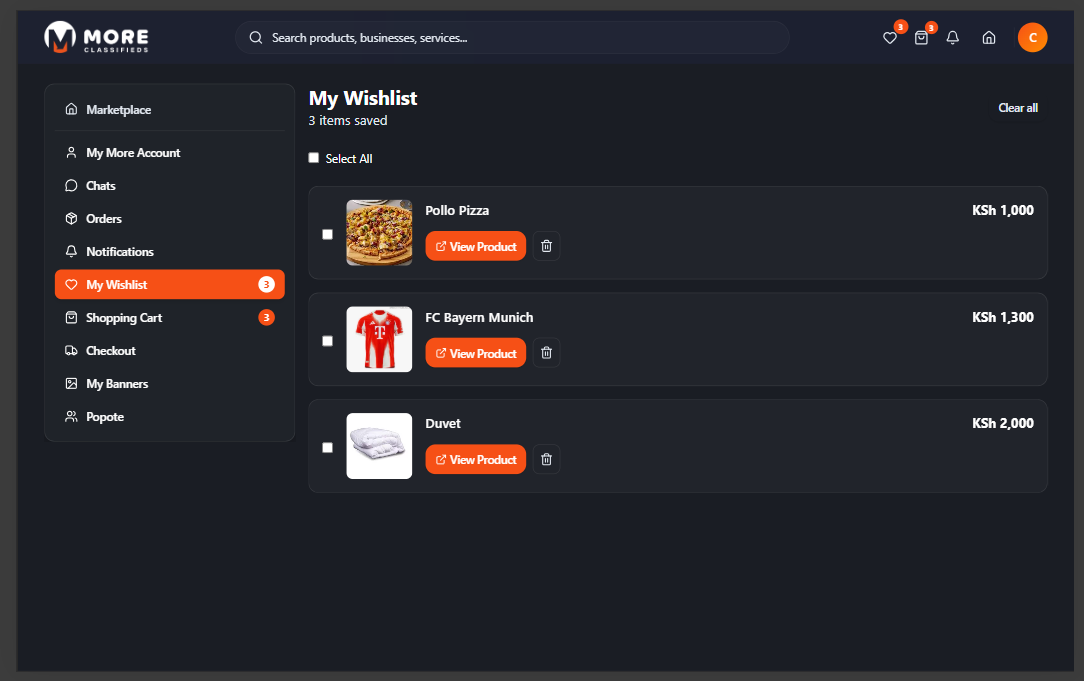Open Shopping Cart in sidebar menu
The width and height of the screenshot is (1084, 681).
124,318
